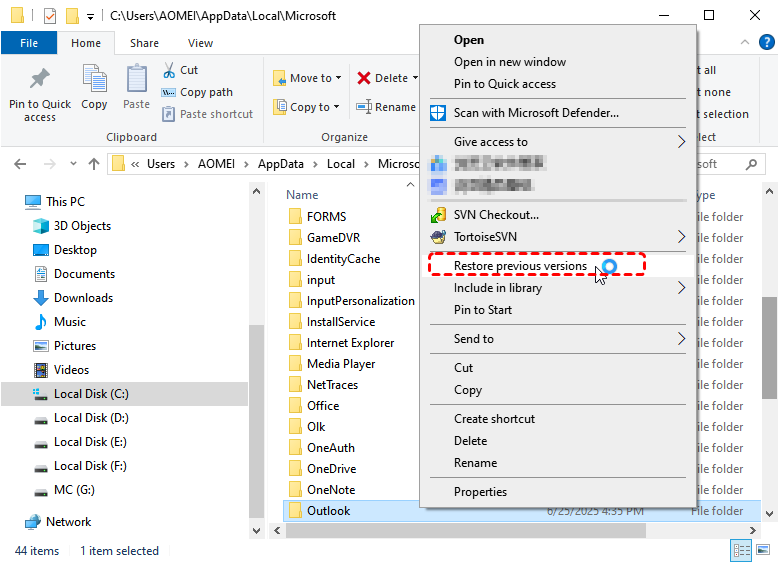
Task: Go back with the back arrow
Action: tap(20, 164)
